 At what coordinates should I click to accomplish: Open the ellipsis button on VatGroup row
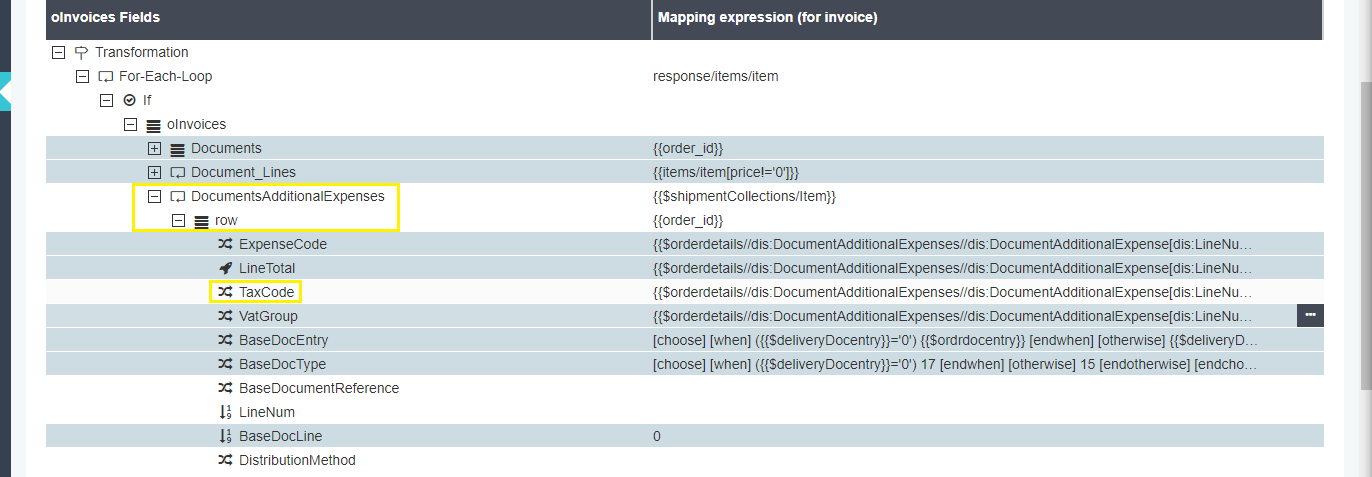click(x=1310, y=316)
